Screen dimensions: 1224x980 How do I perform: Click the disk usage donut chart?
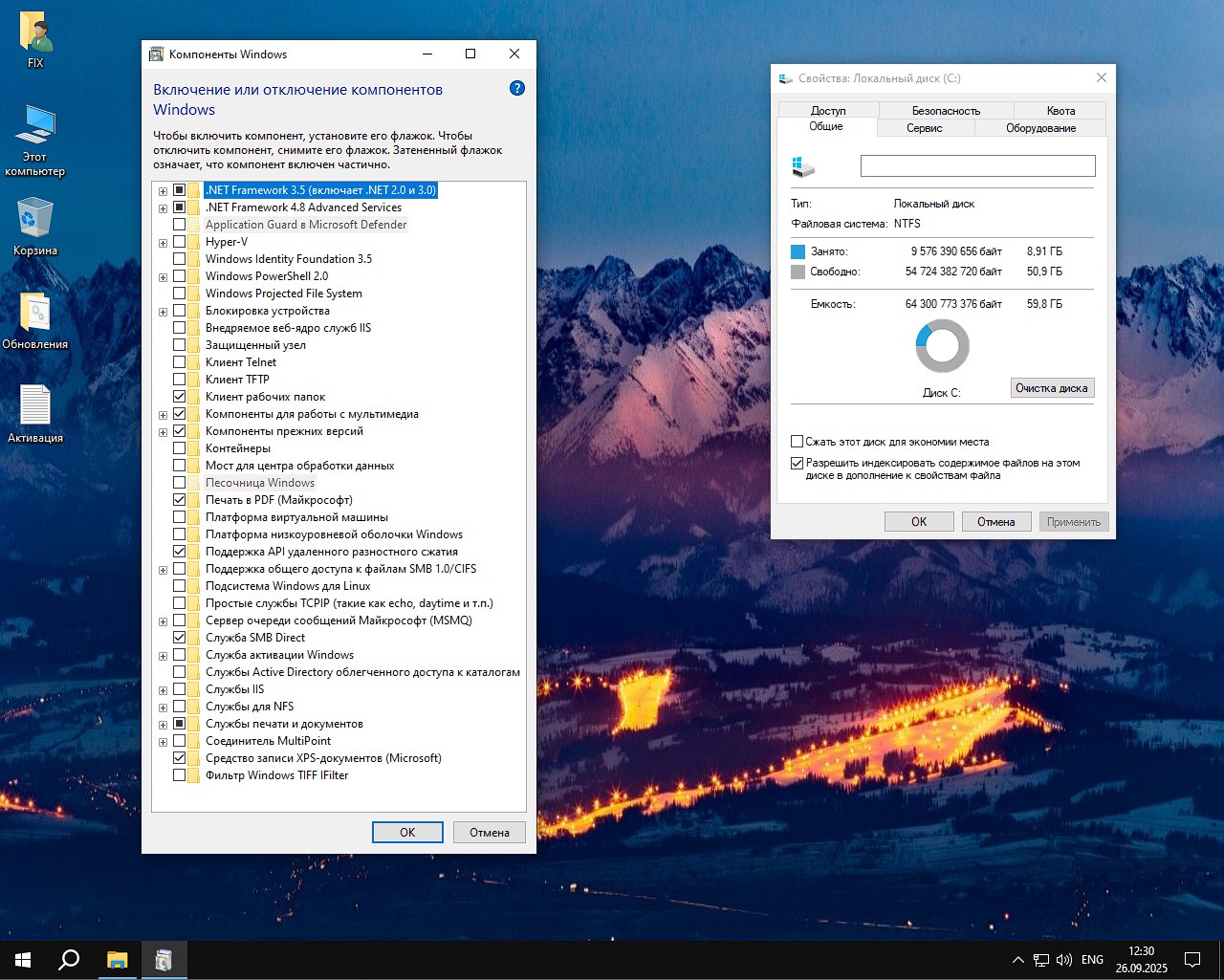[x=942, y=346]
